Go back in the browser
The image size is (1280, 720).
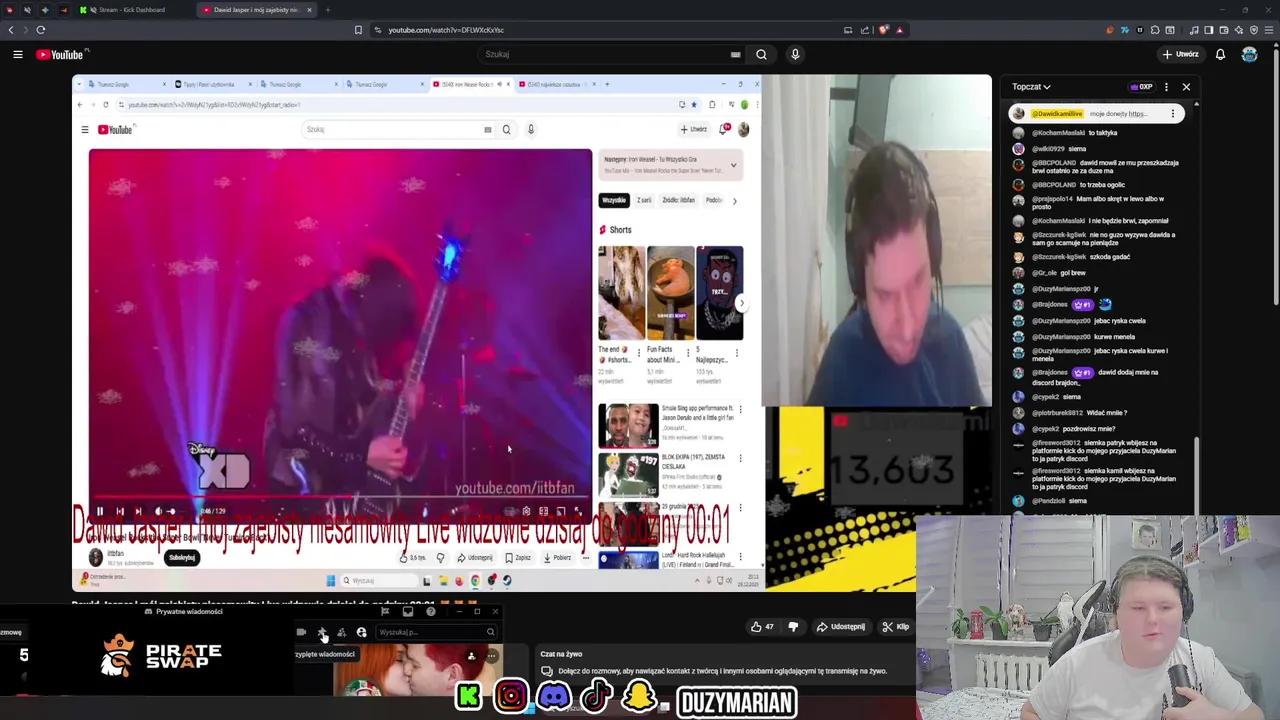pyautogui.click(x=12, y=30)
